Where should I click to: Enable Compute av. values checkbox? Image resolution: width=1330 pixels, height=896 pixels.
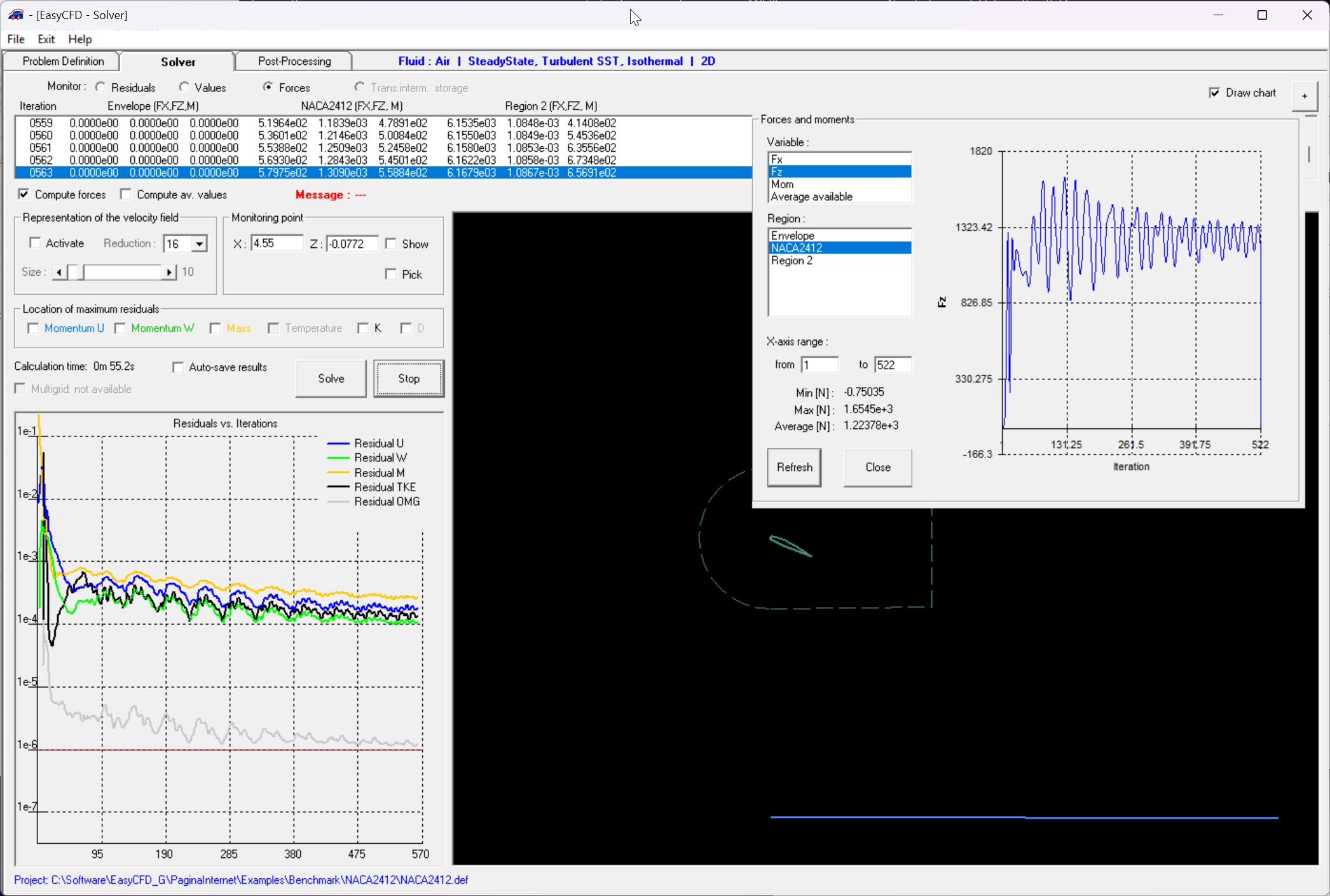coord(126,194)
